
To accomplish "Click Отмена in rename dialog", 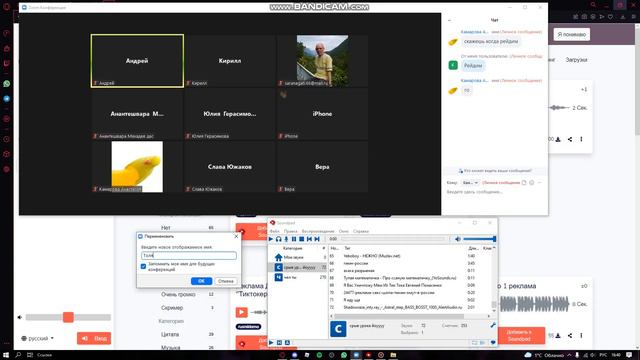I will tap(226, 281).
